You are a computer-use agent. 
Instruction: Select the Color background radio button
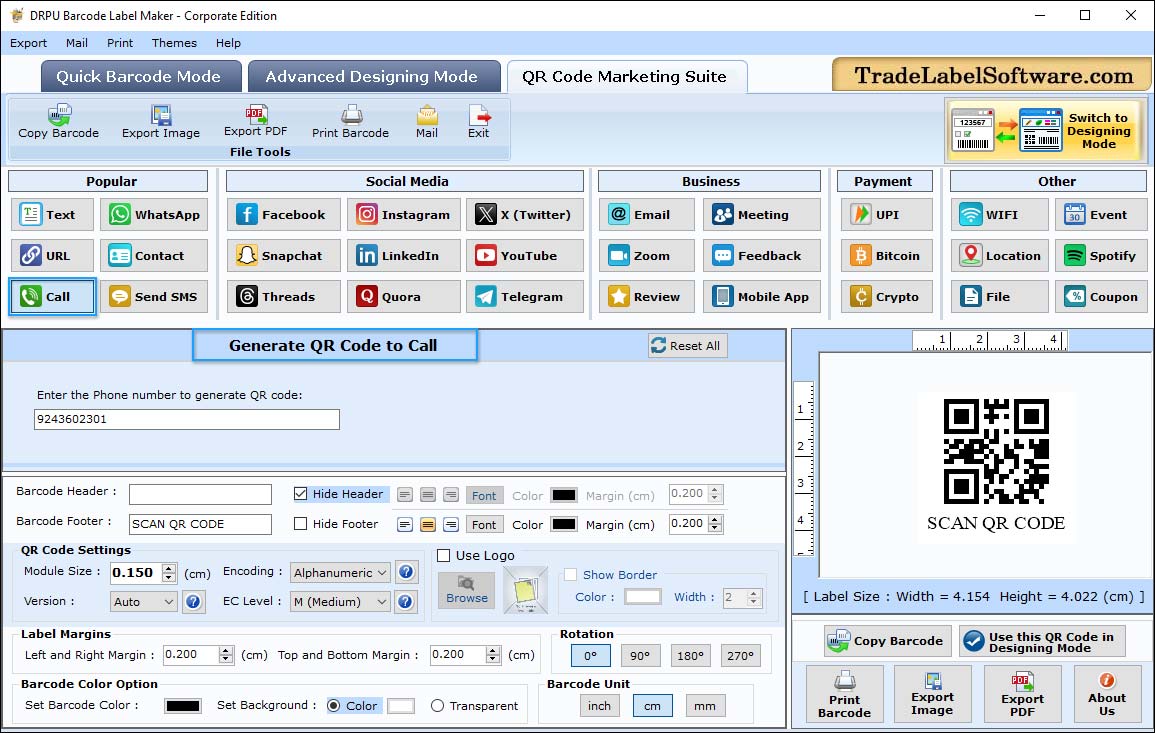click(x=334, y=706)
